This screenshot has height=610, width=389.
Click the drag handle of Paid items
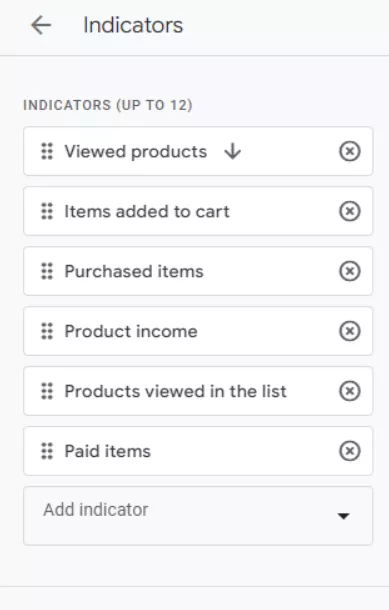pyautogui.click(x=47, y=451)
